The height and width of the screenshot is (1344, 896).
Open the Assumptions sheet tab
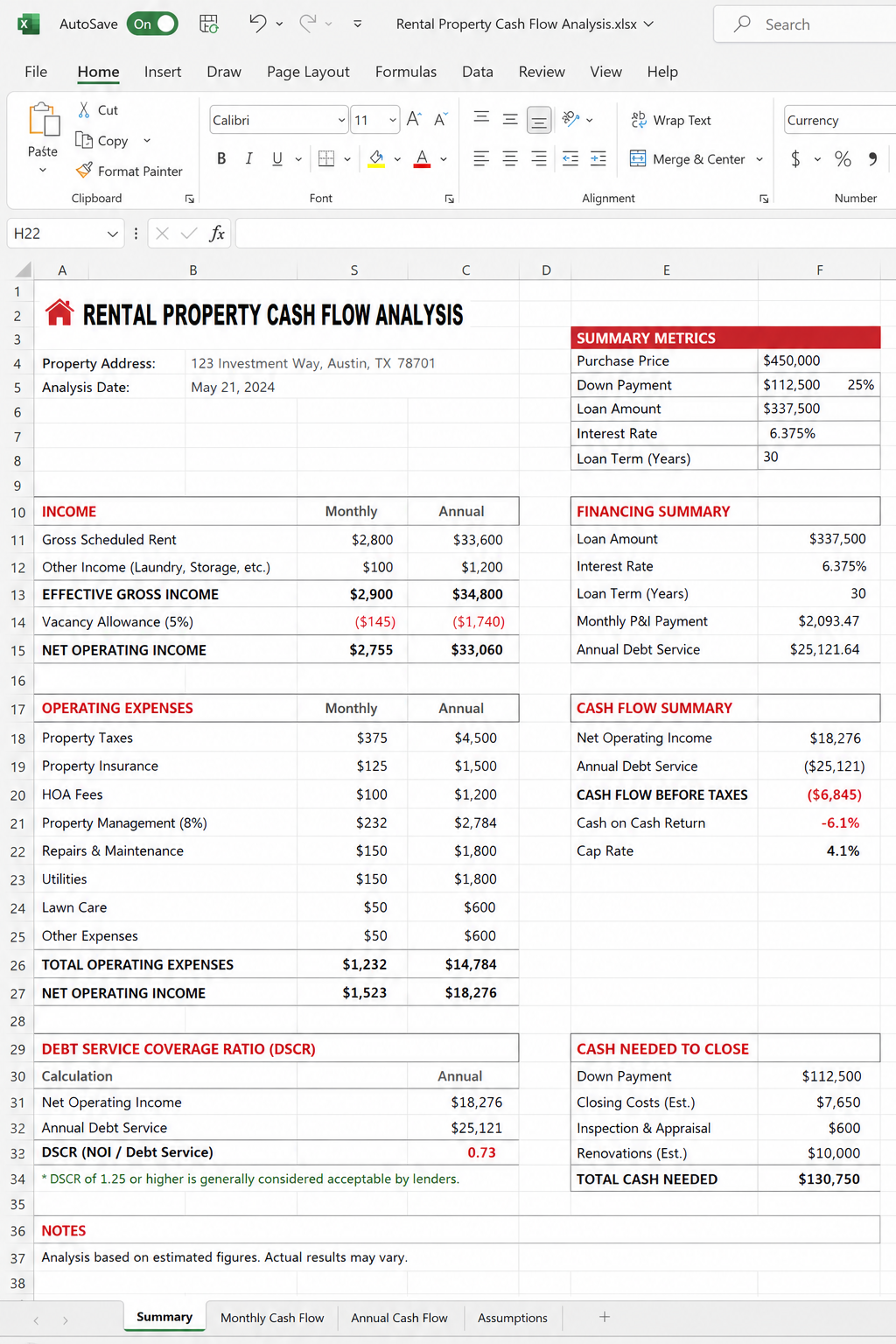513,1318
